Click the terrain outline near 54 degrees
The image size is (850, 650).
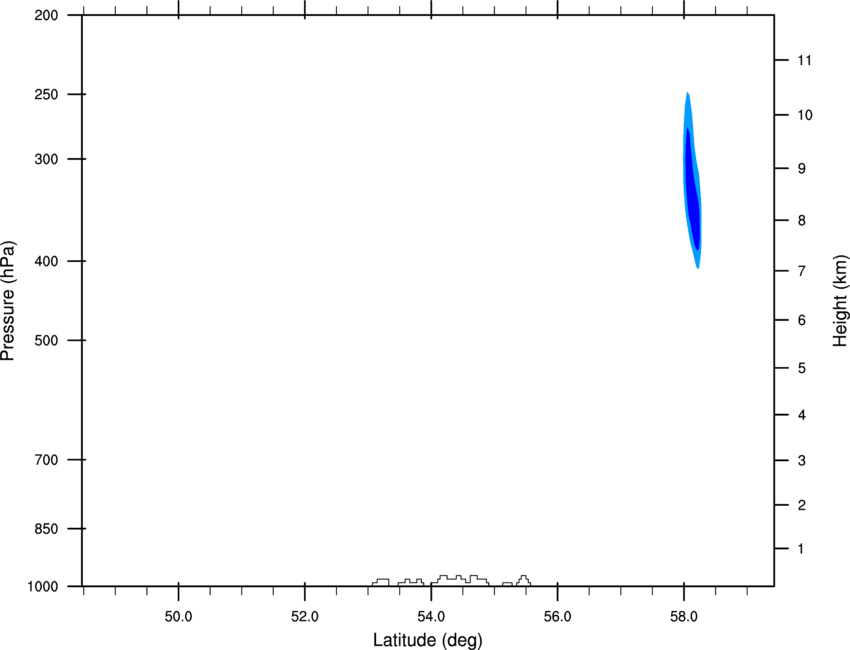(460, 580)
